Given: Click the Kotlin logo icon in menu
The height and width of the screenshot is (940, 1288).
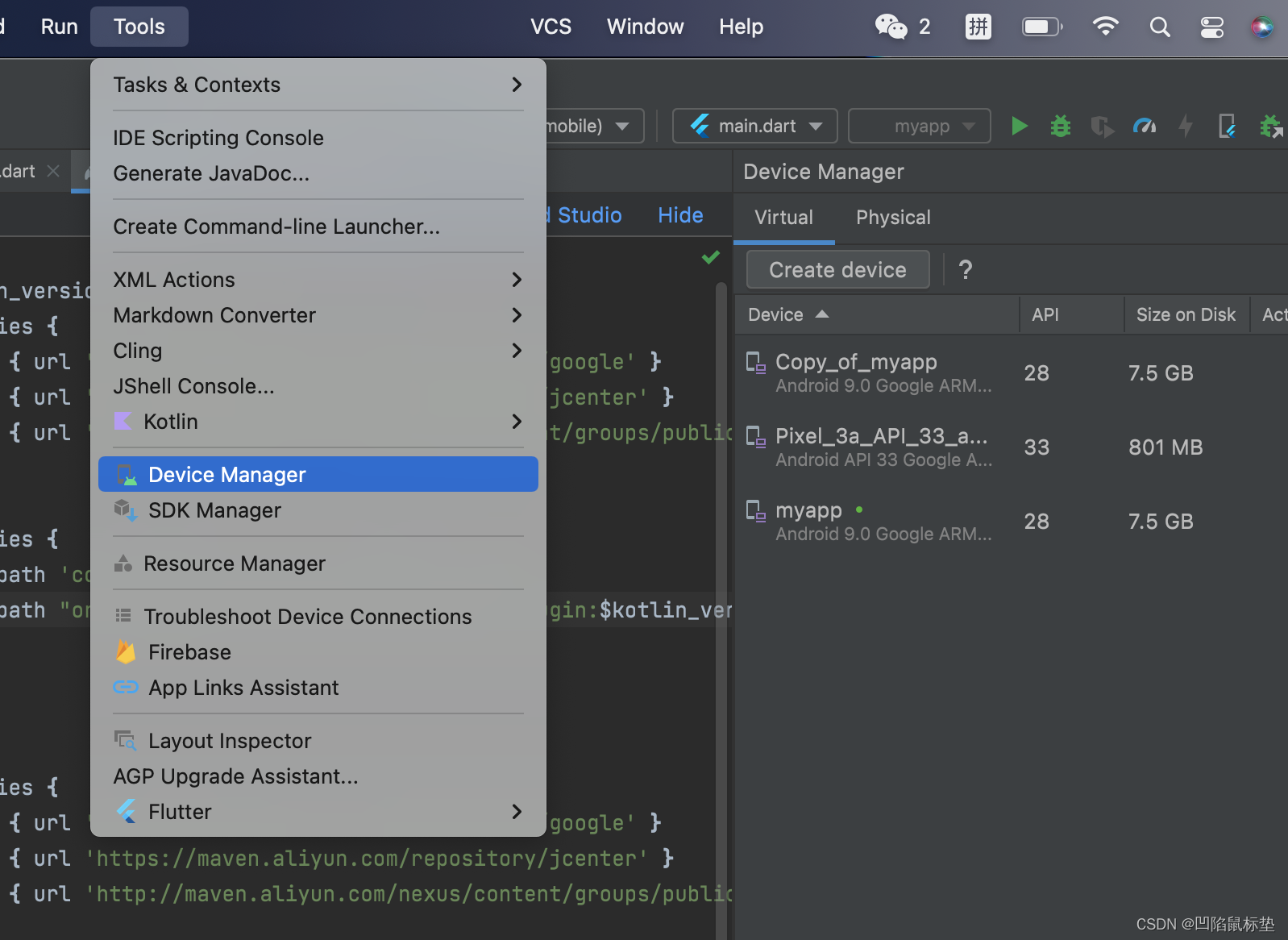Looking at the screenshot, I should click(x=123, y=421).
